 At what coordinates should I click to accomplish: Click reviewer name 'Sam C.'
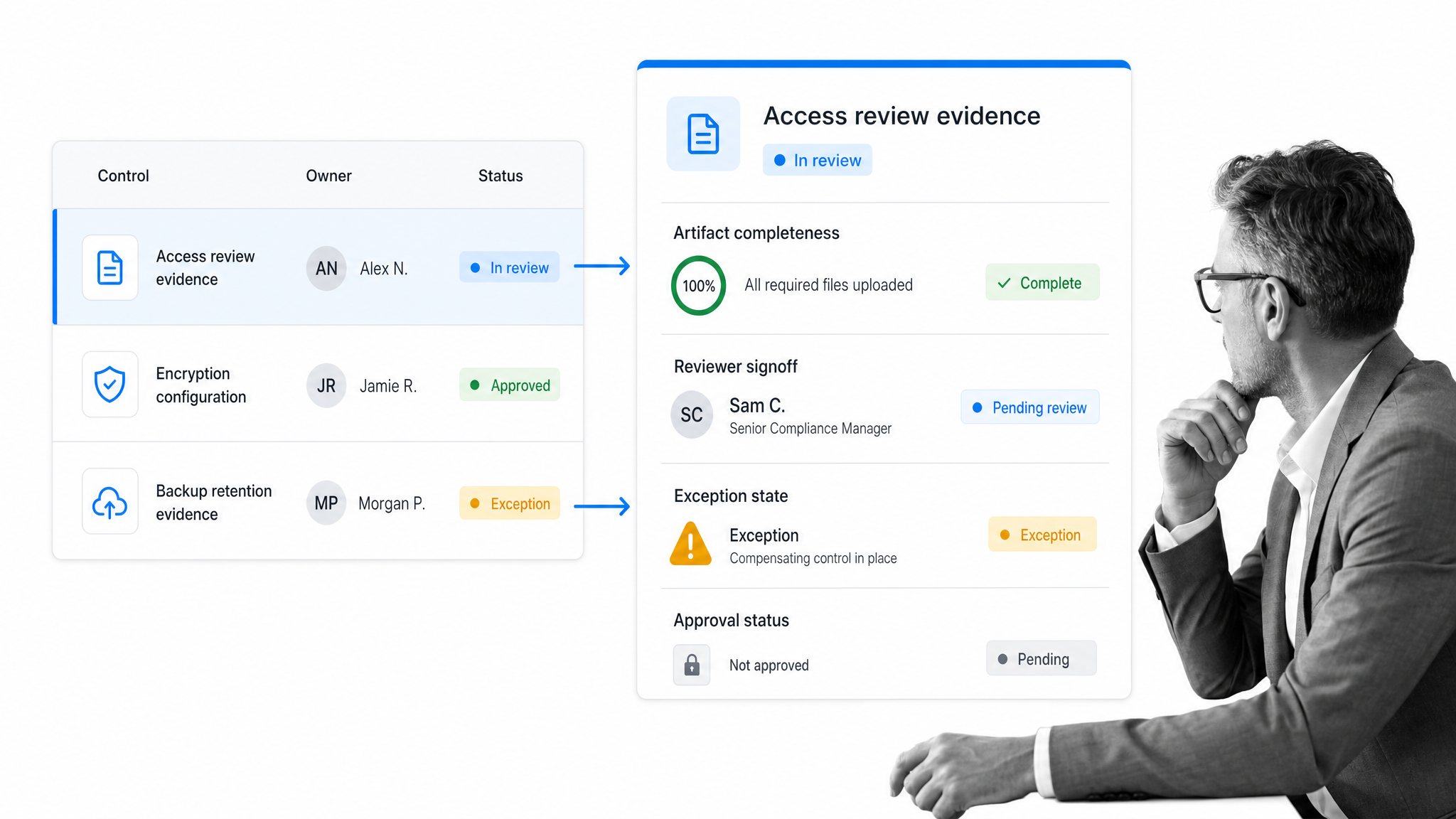(757, 406)
